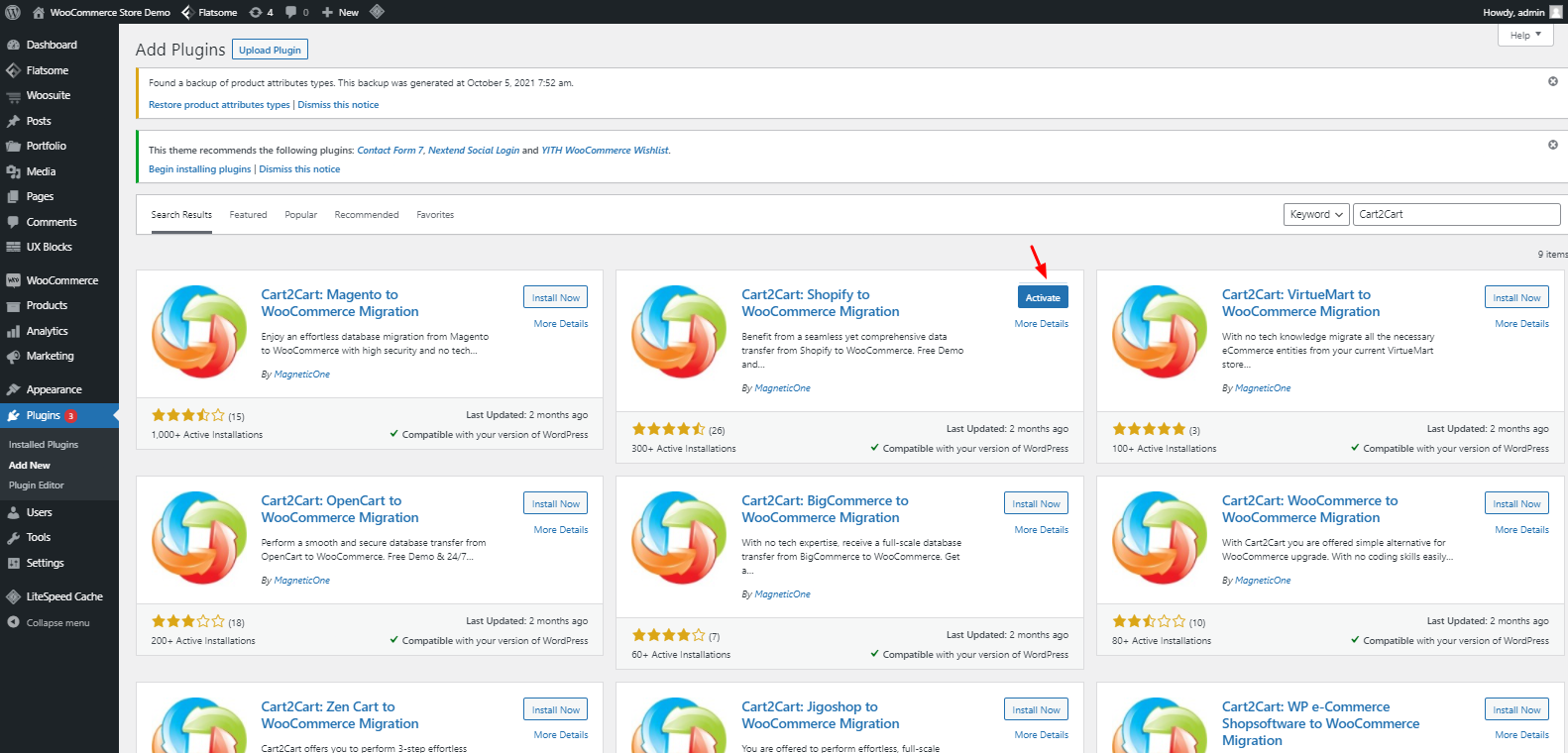Open the WooCommerce Store Demo site link

101,12
